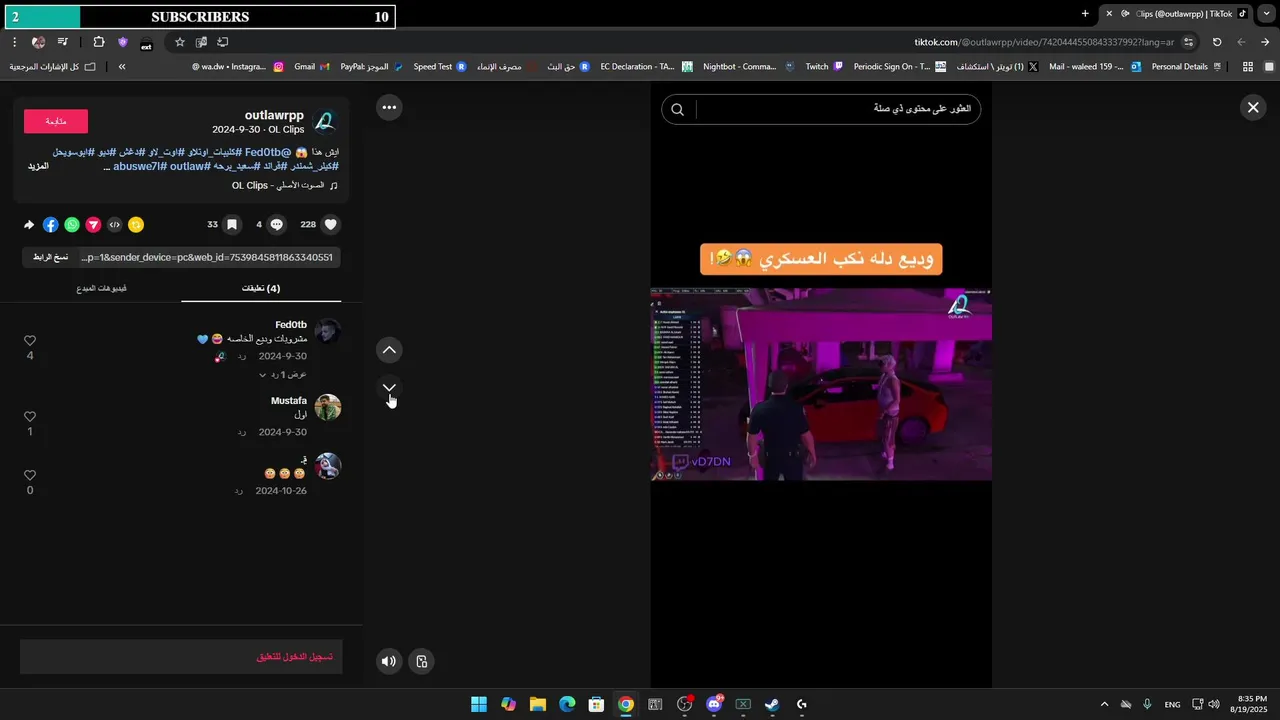Go to the next video with the down arrow
The image size is (1280, 720).
(x=389, y=387)
